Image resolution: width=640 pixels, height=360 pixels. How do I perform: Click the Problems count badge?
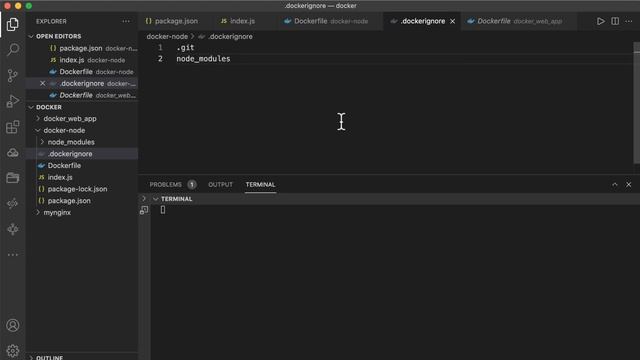[191, 185]
